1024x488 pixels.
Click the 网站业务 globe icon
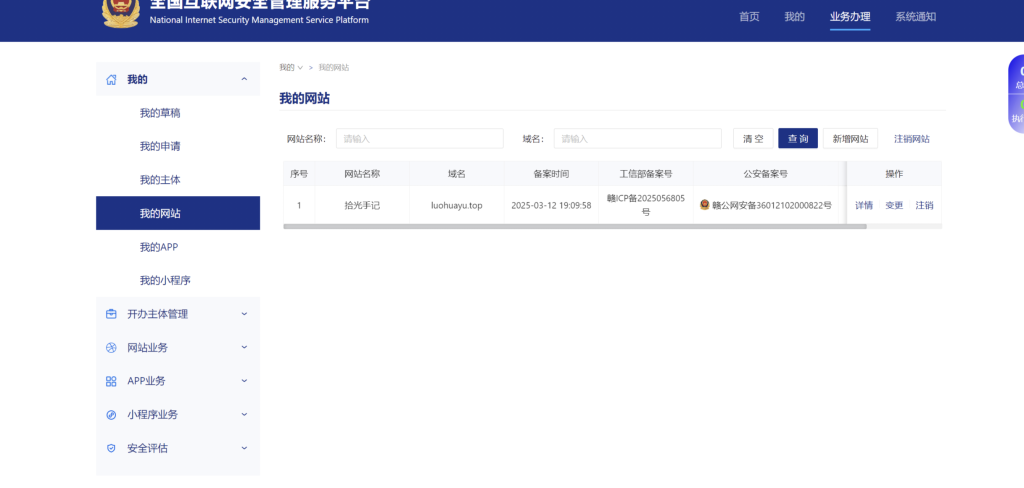(x=111, y=348)
